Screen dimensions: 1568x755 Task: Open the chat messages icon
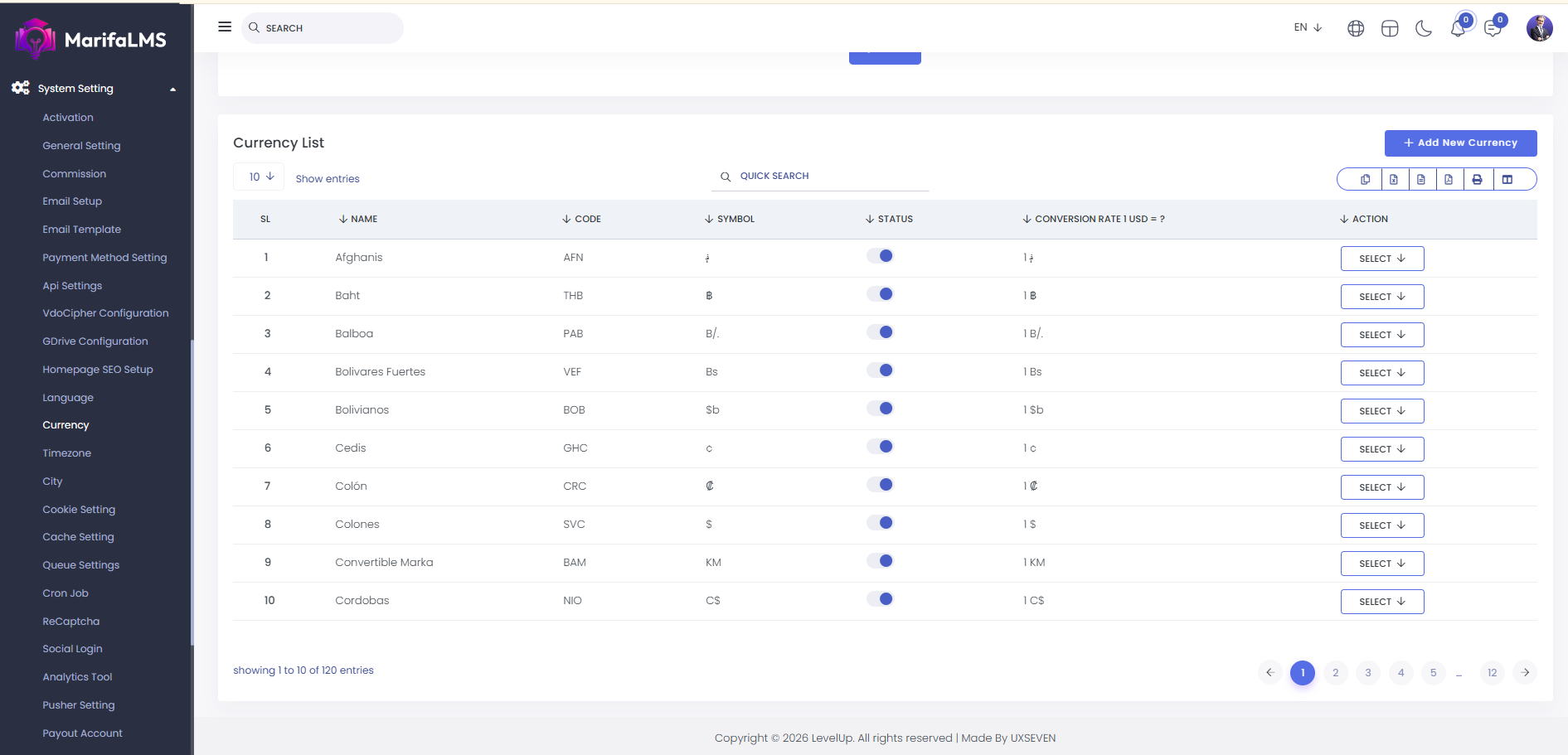click(1493, 29)
